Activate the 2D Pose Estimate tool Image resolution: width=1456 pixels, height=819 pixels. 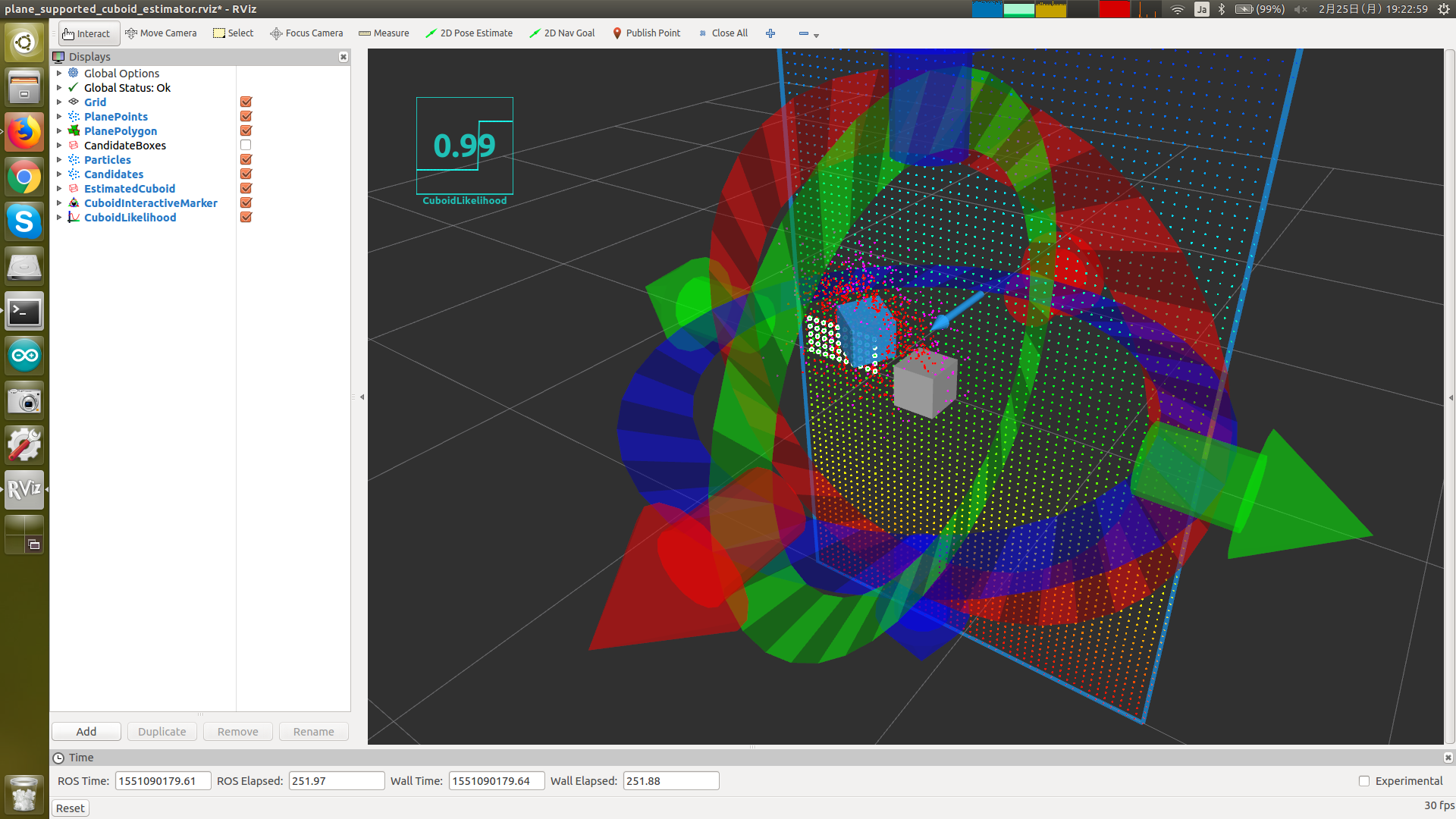[469, 33]
